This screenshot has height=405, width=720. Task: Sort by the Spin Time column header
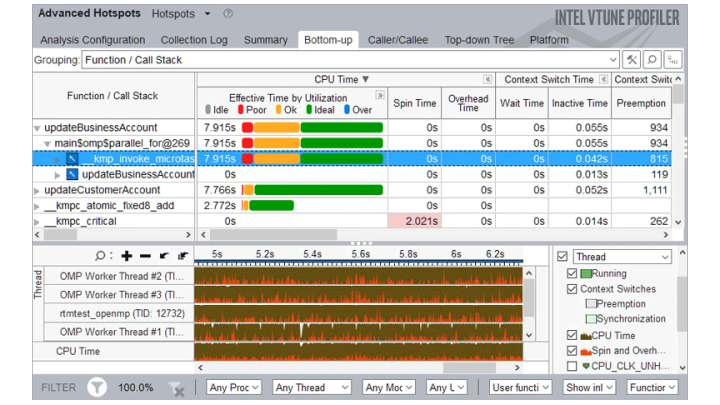tap(414, 103)
